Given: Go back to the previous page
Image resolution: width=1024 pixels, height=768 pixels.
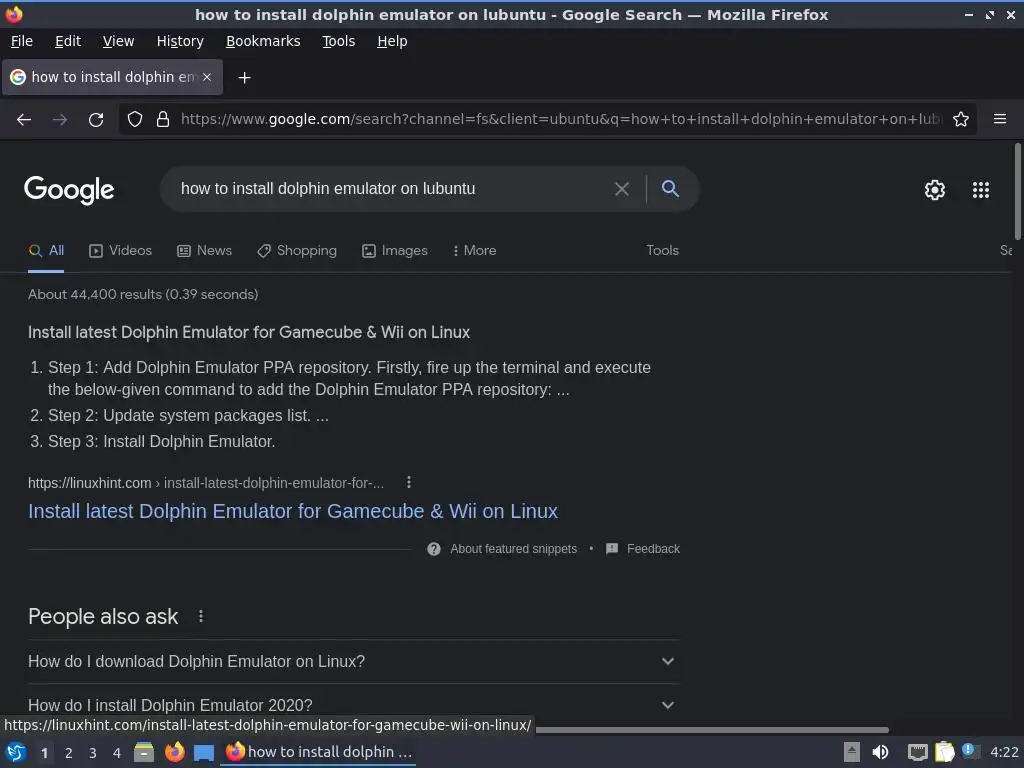Looking at the screenshot, I should tap(24, 120).
